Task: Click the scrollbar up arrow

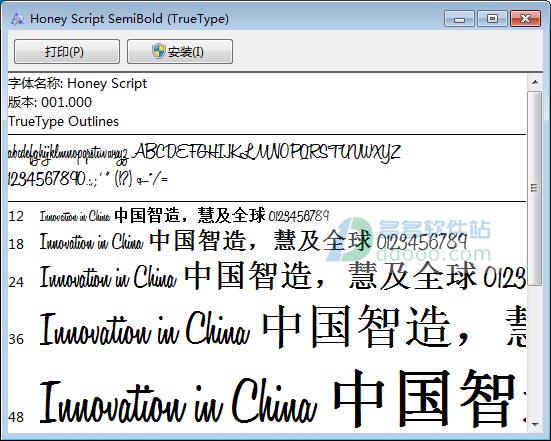Action: tap(535, 83)
